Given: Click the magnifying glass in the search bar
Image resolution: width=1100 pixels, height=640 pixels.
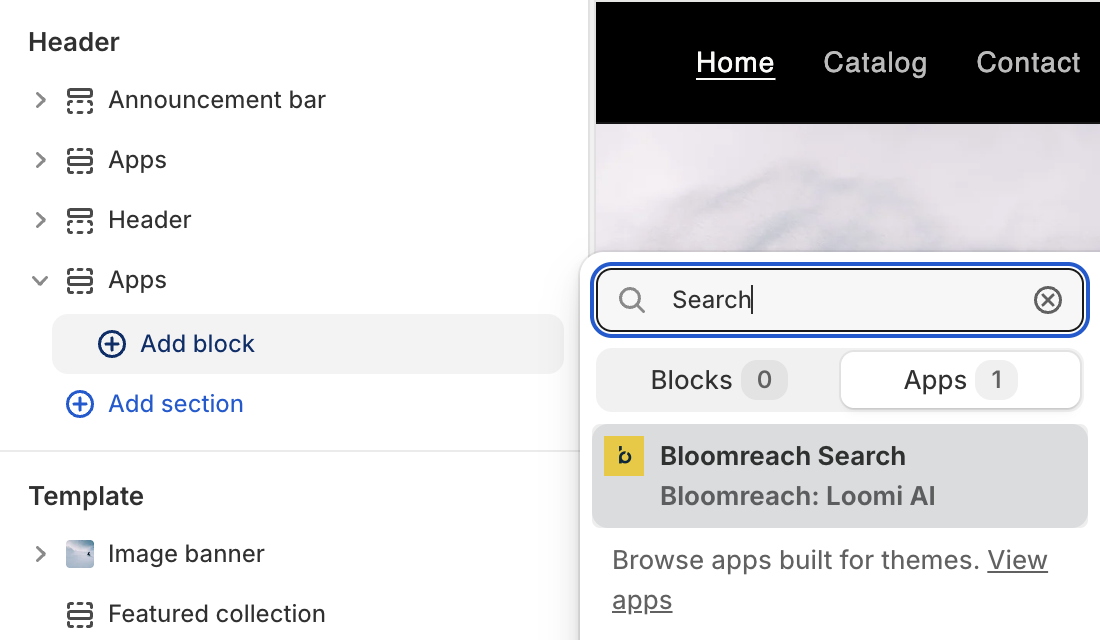Looking at the screenshot, I should [x=632, y=299].
